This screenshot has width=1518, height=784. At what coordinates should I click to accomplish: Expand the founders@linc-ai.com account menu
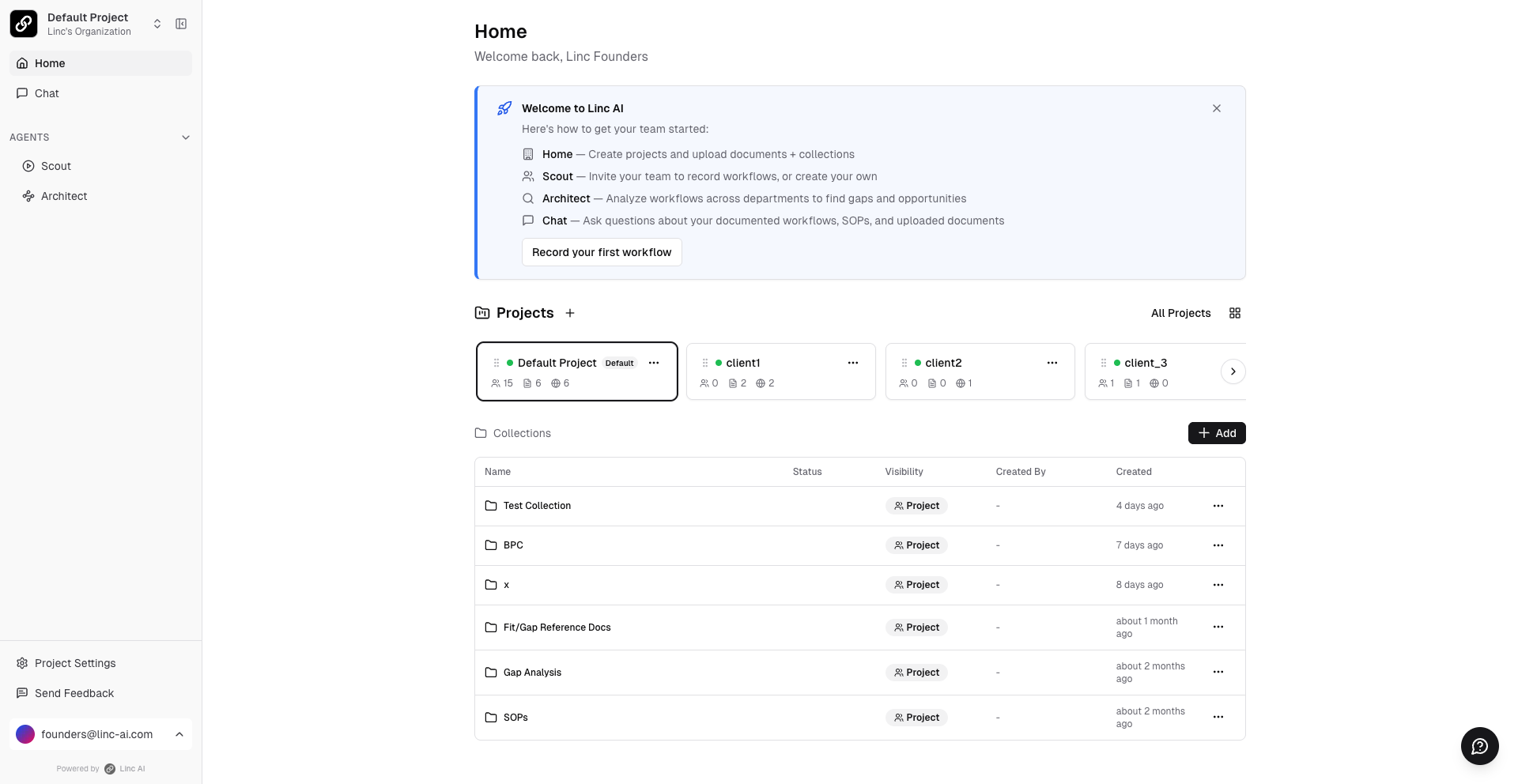click(x=179, y=734)
